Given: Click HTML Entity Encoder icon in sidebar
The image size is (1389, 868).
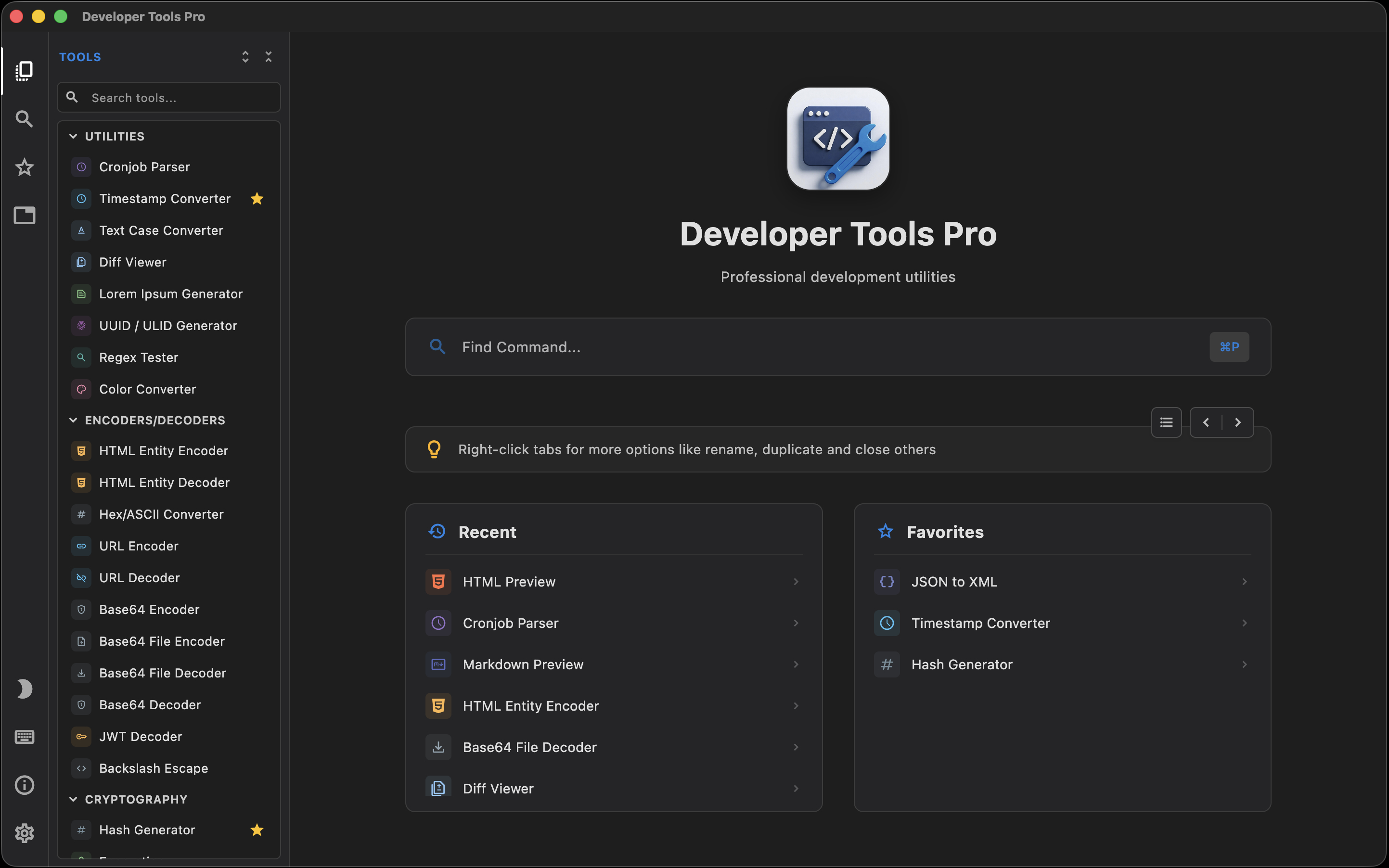Looking at the screenshot, I should (x=81, y=451).
